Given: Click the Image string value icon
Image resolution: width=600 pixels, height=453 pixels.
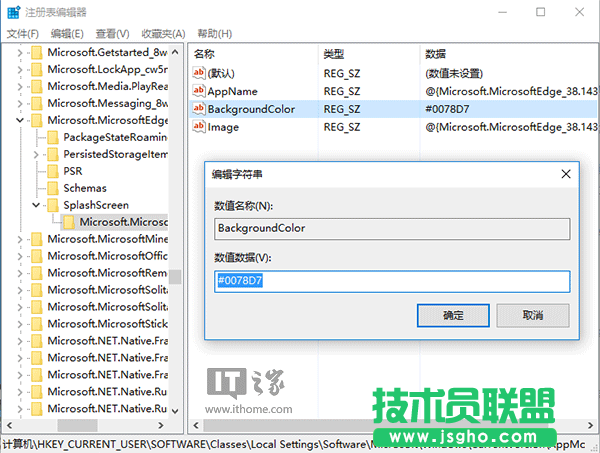Looking at the screenshot, I should 199,127.
